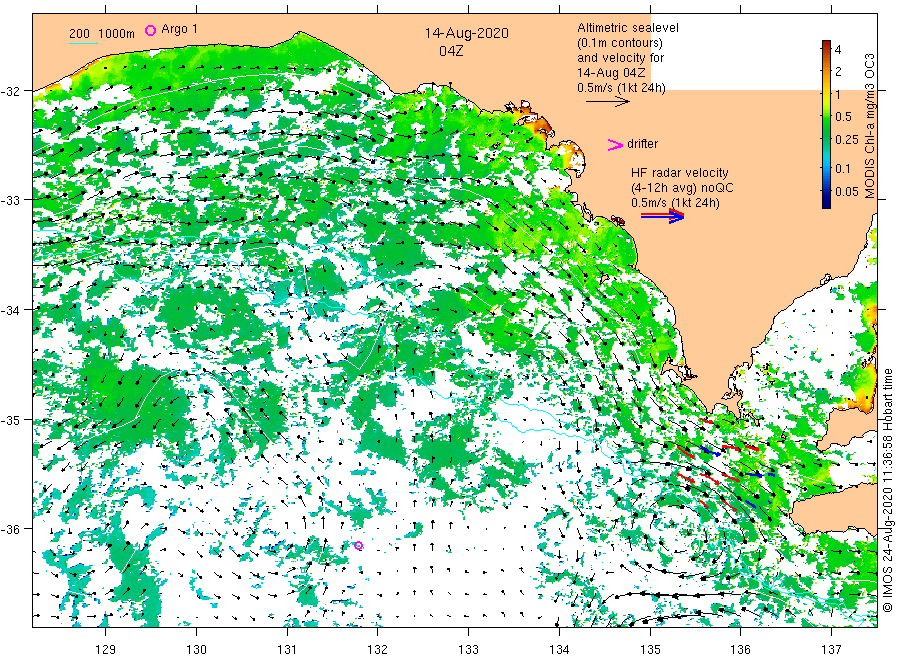Click the HF radar red-blue legend arrow
The width and height of the screenshot is (900, 660).
[662, 216]
